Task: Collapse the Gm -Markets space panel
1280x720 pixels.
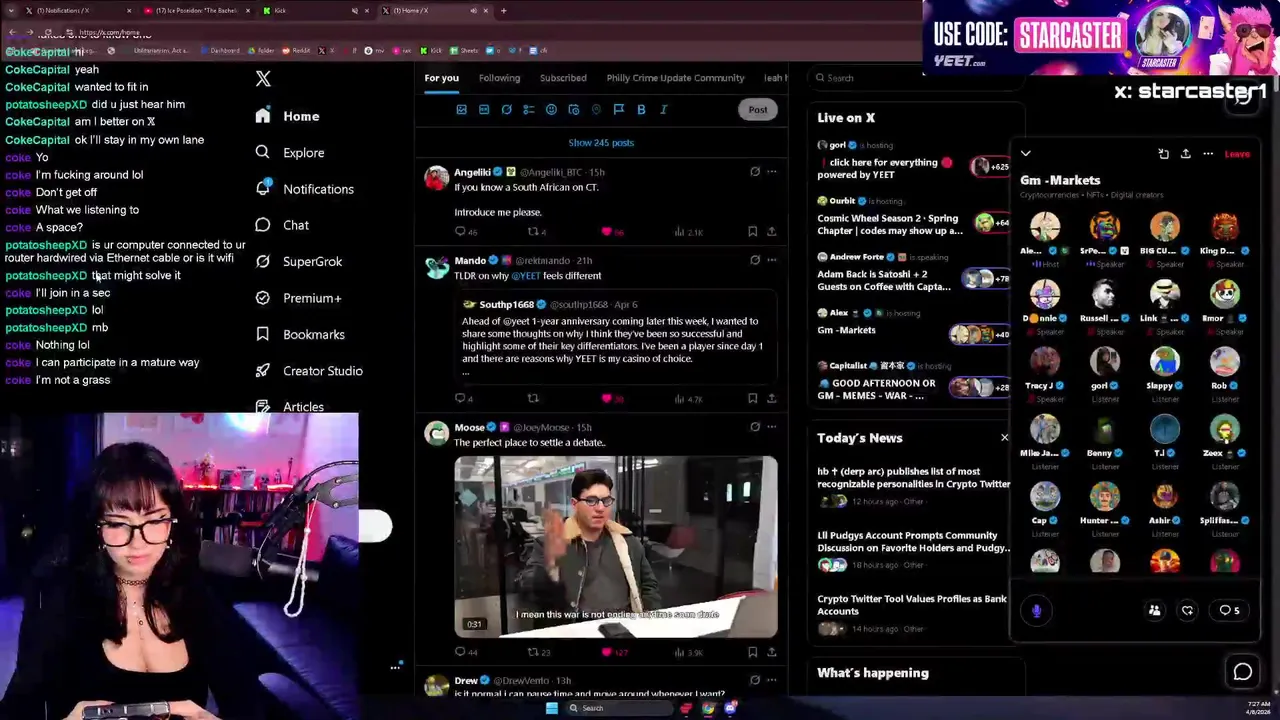Action: point(1025,154)
